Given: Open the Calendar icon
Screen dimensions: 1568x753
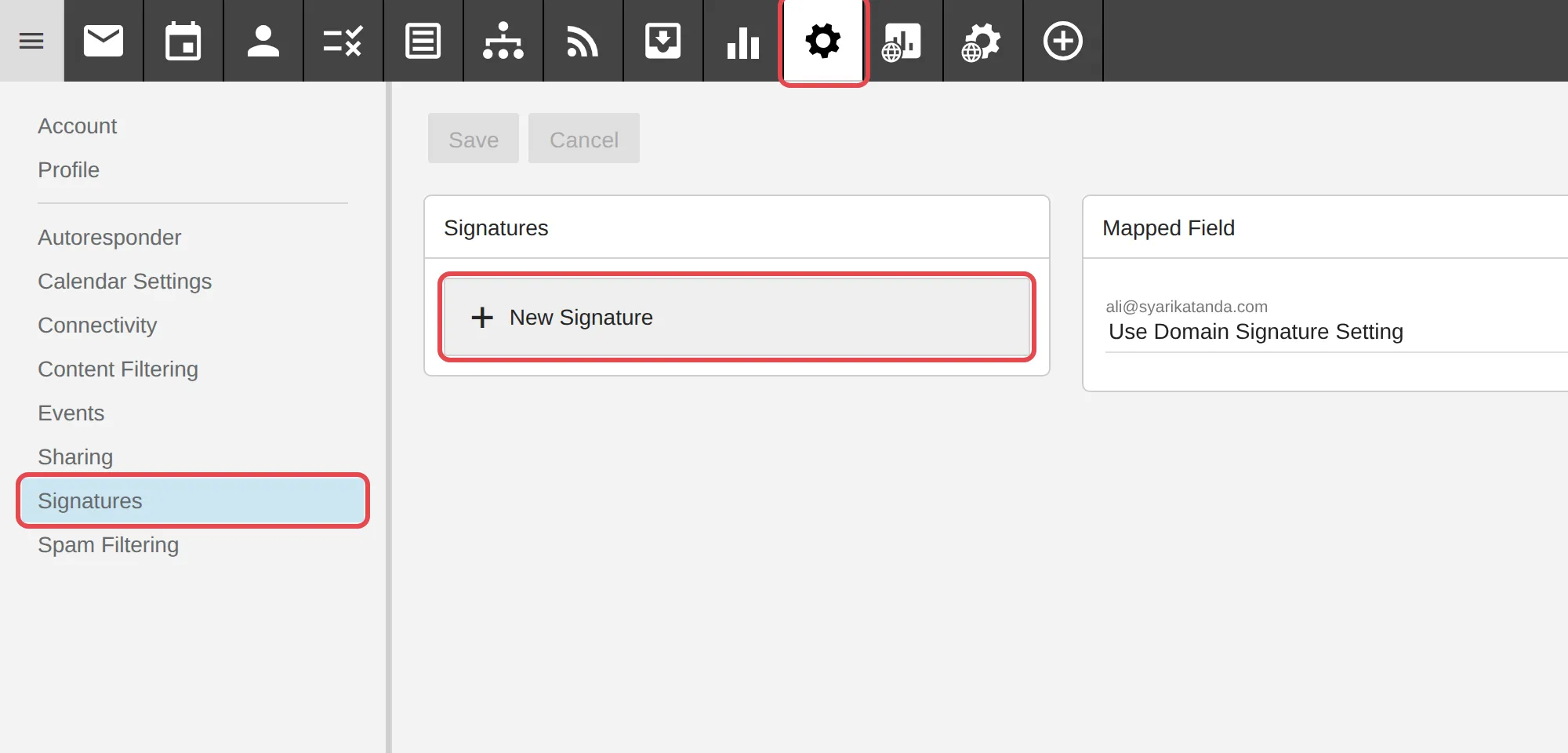Looking at the screenshot, I should (x=183, y=41).
